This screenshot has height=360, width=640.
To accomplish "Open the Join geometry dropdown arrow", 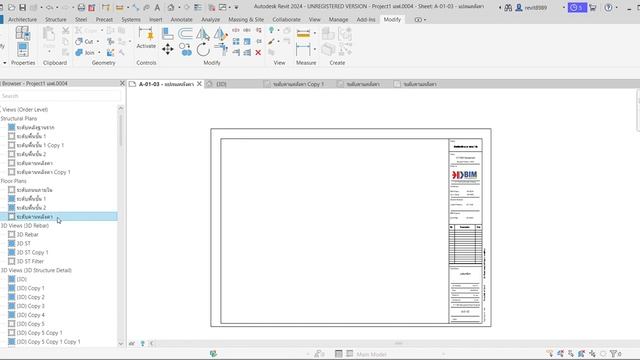I will pos(99,53).
